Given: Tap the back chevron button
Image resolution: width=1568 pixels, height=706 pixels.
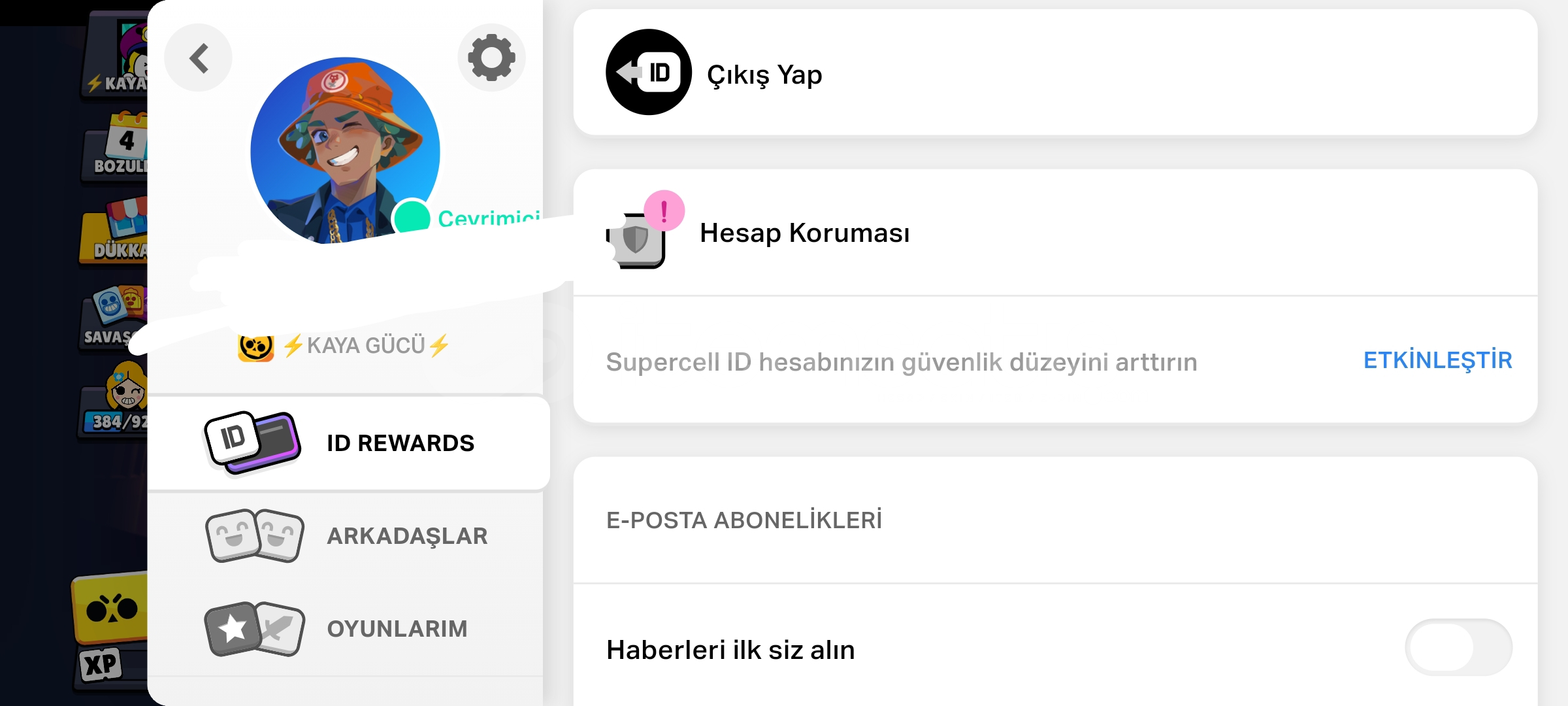Looking at the screenshot, I should pos(198,58).
